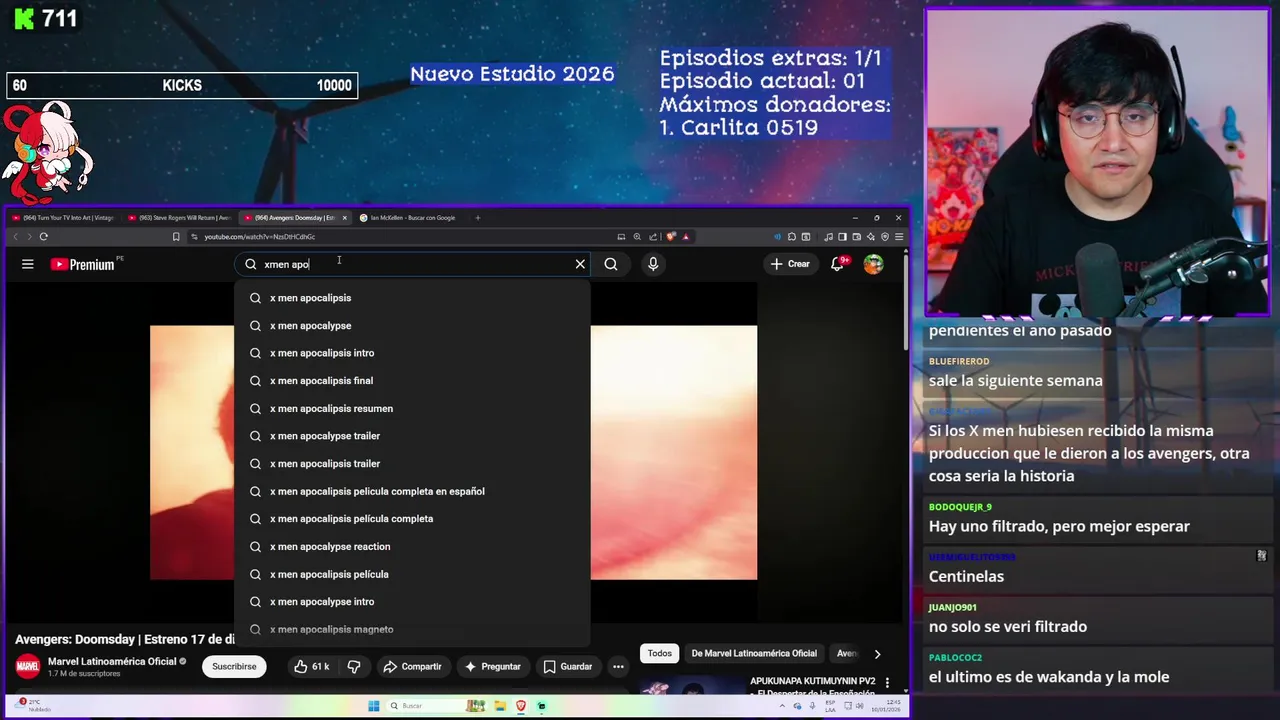Toggle the browser sidebar panel icon

pos(842,237)
